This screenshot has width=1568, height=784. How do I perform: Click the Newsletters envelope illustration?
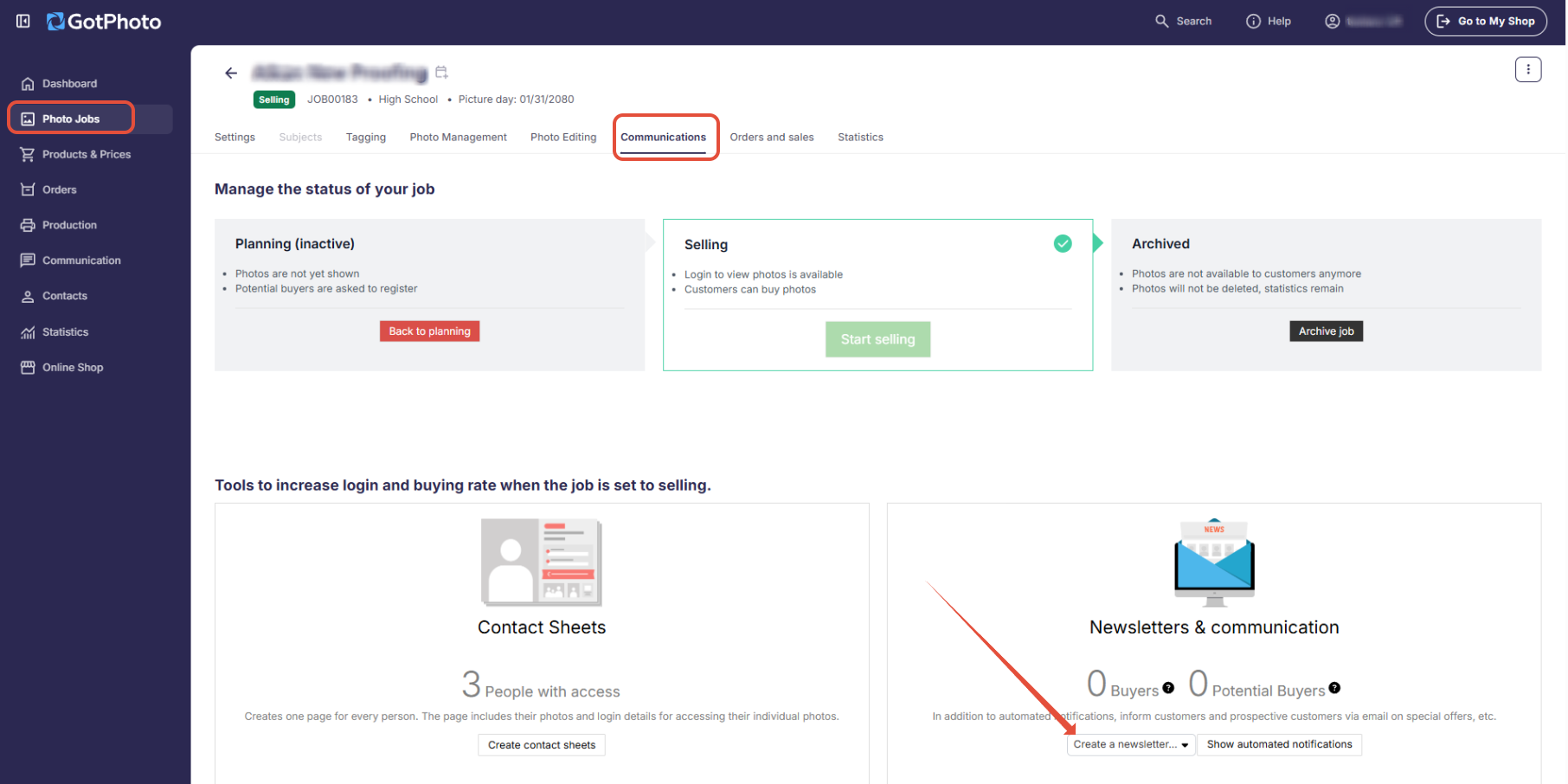coord(1214,562)
